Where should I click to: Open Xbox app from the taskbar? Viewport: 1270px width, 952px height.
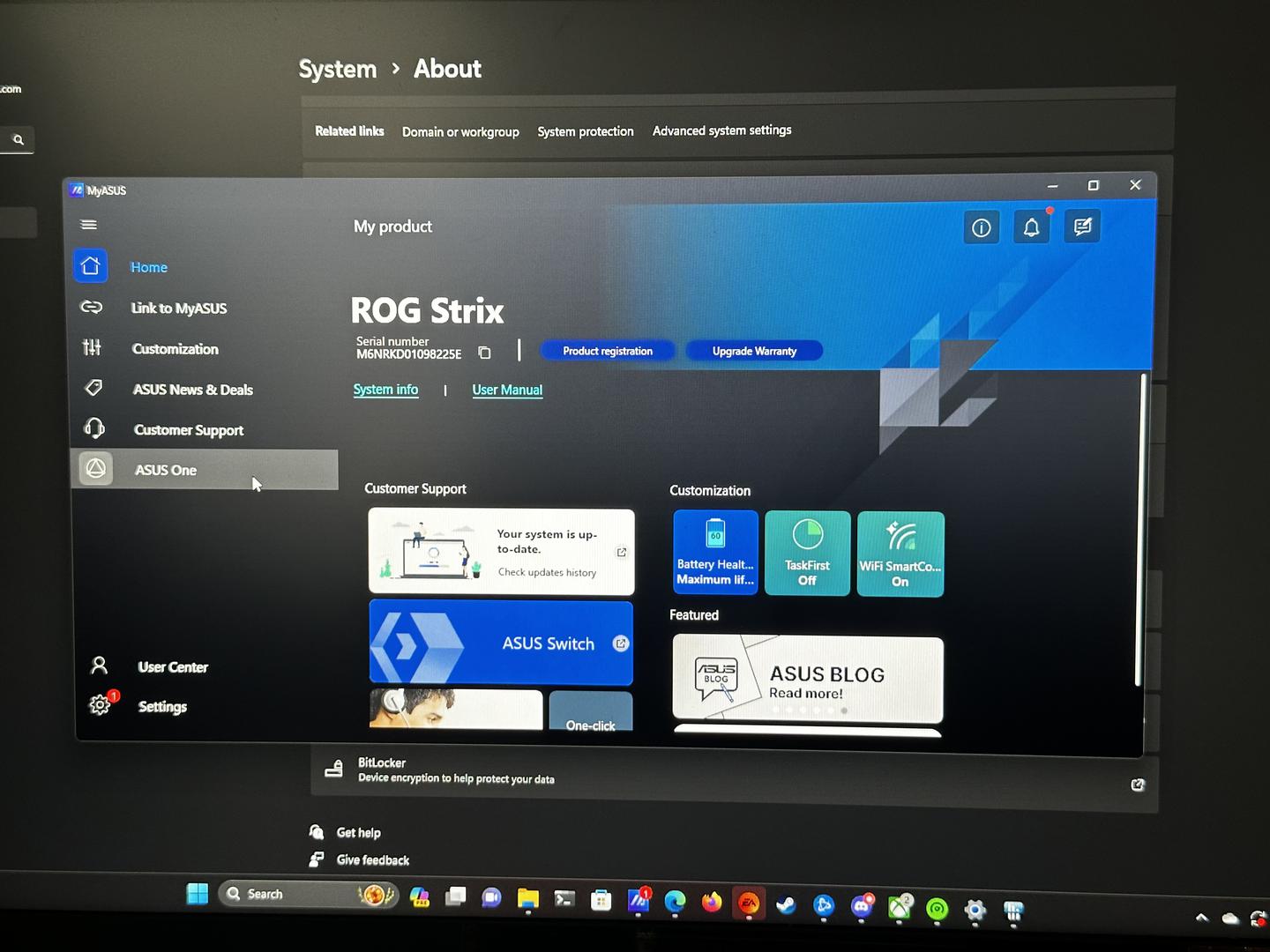pos(900,906)
